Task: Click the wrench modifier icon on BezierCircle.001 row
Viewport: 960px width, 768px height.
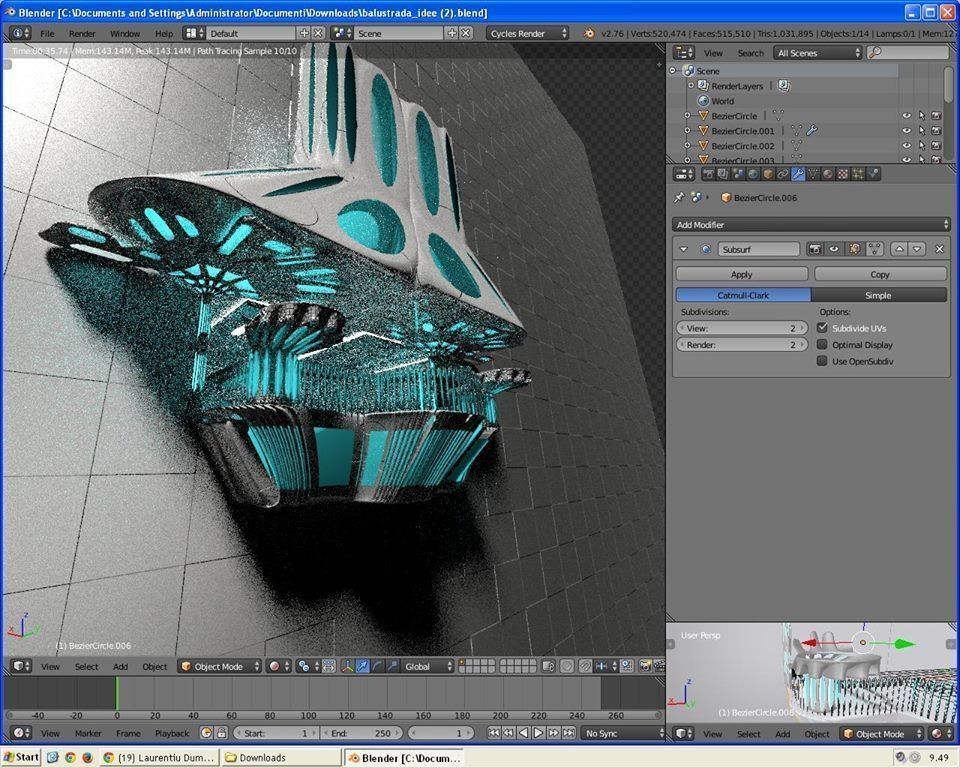Action: 812,130
